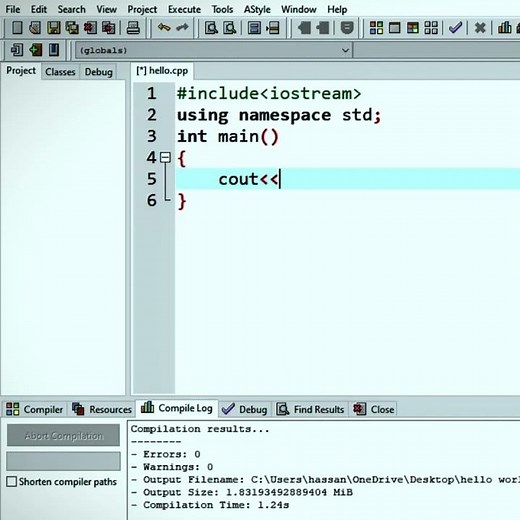Click the Abort Compilation button
The width and height of the screenshot is (520, 520).
coord(63,435)
